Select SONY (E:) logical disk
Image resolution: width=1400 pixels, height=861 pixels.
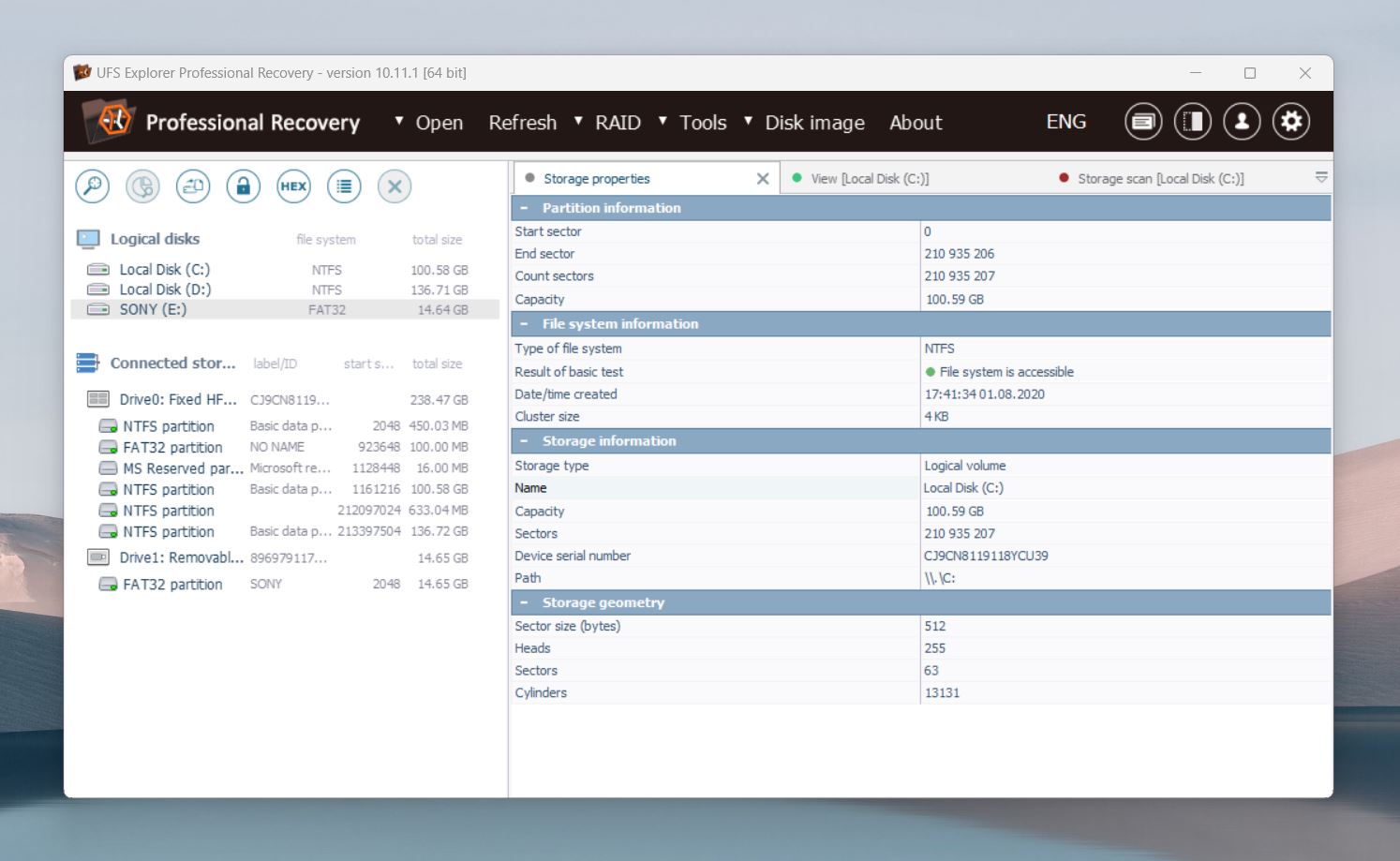click(285, 309)
